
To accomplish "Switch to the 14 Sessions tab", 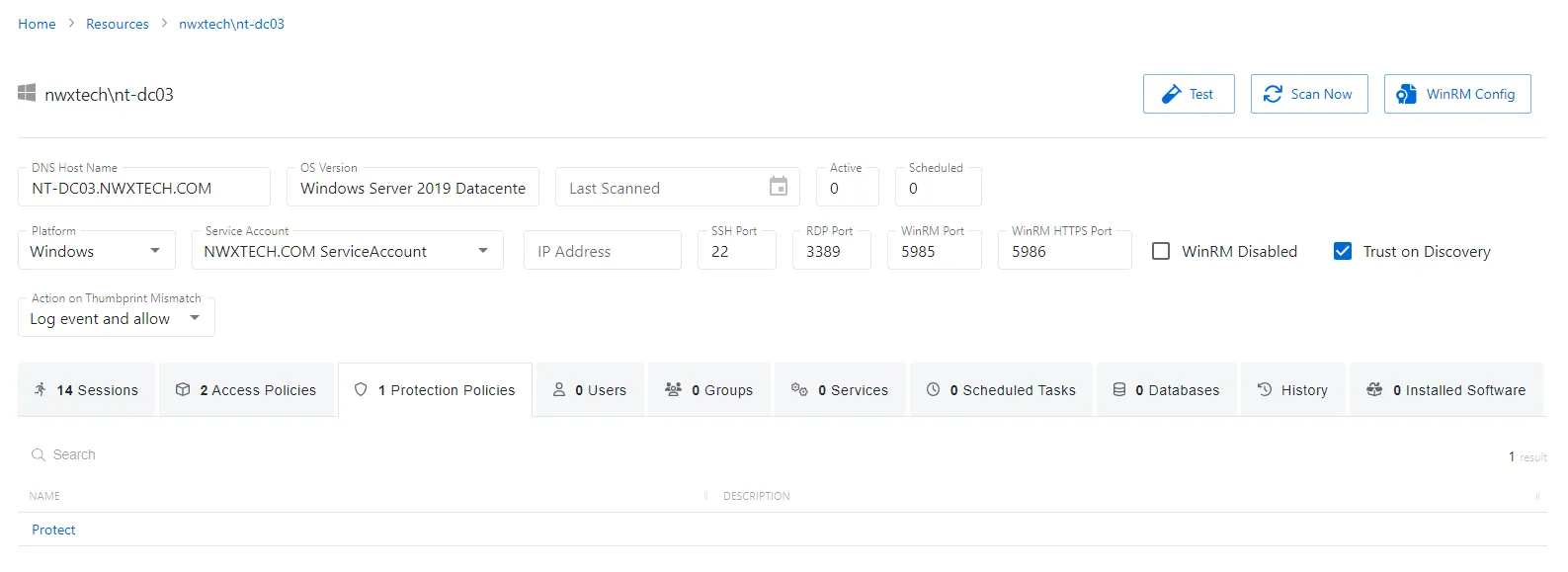I will coord(86,389).
